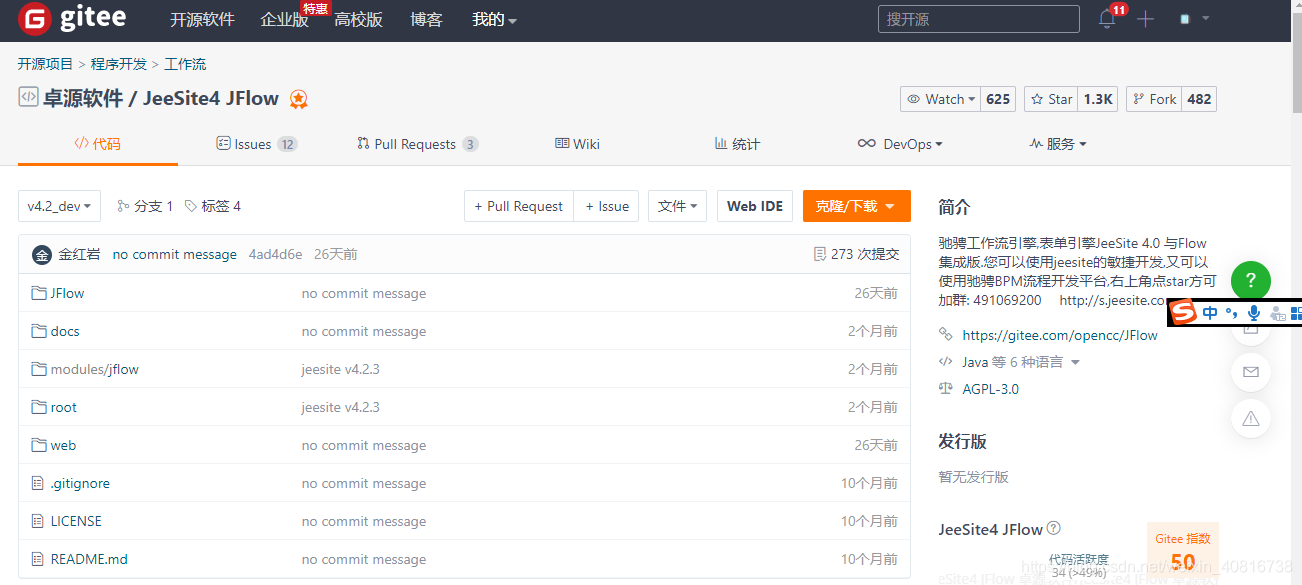Image resolution: width=1302 pixels, height=585 pixels.
Task: Click the docs folder icon
Action: (x=39, y=331)
